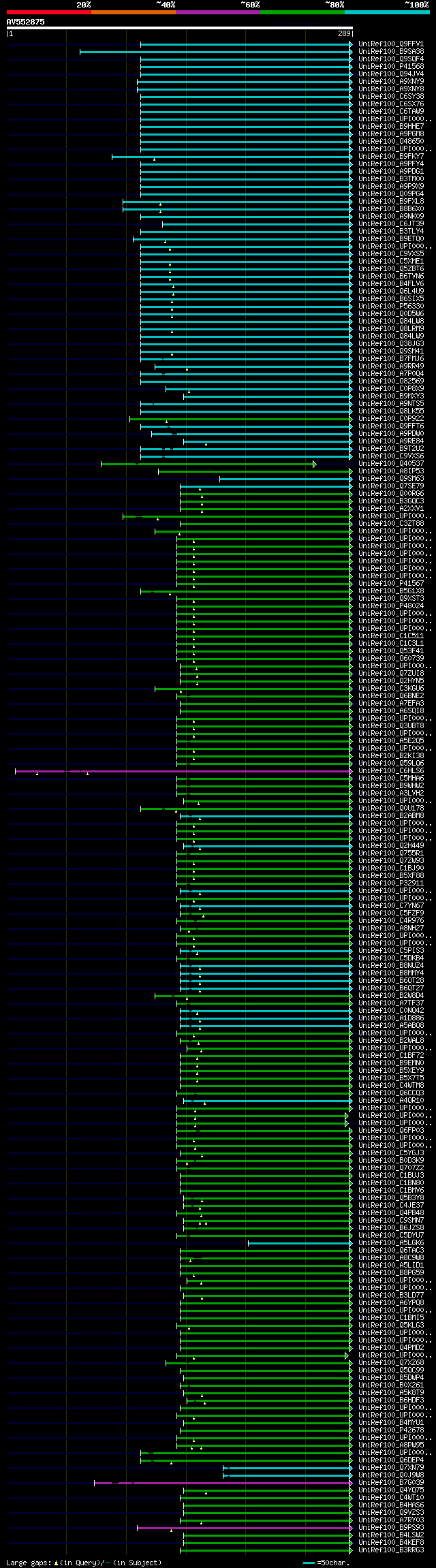436x1568 pixels.
Task: Click the orange ~40% legend segment
Action: pyautogui.click(x=134, y=12)
